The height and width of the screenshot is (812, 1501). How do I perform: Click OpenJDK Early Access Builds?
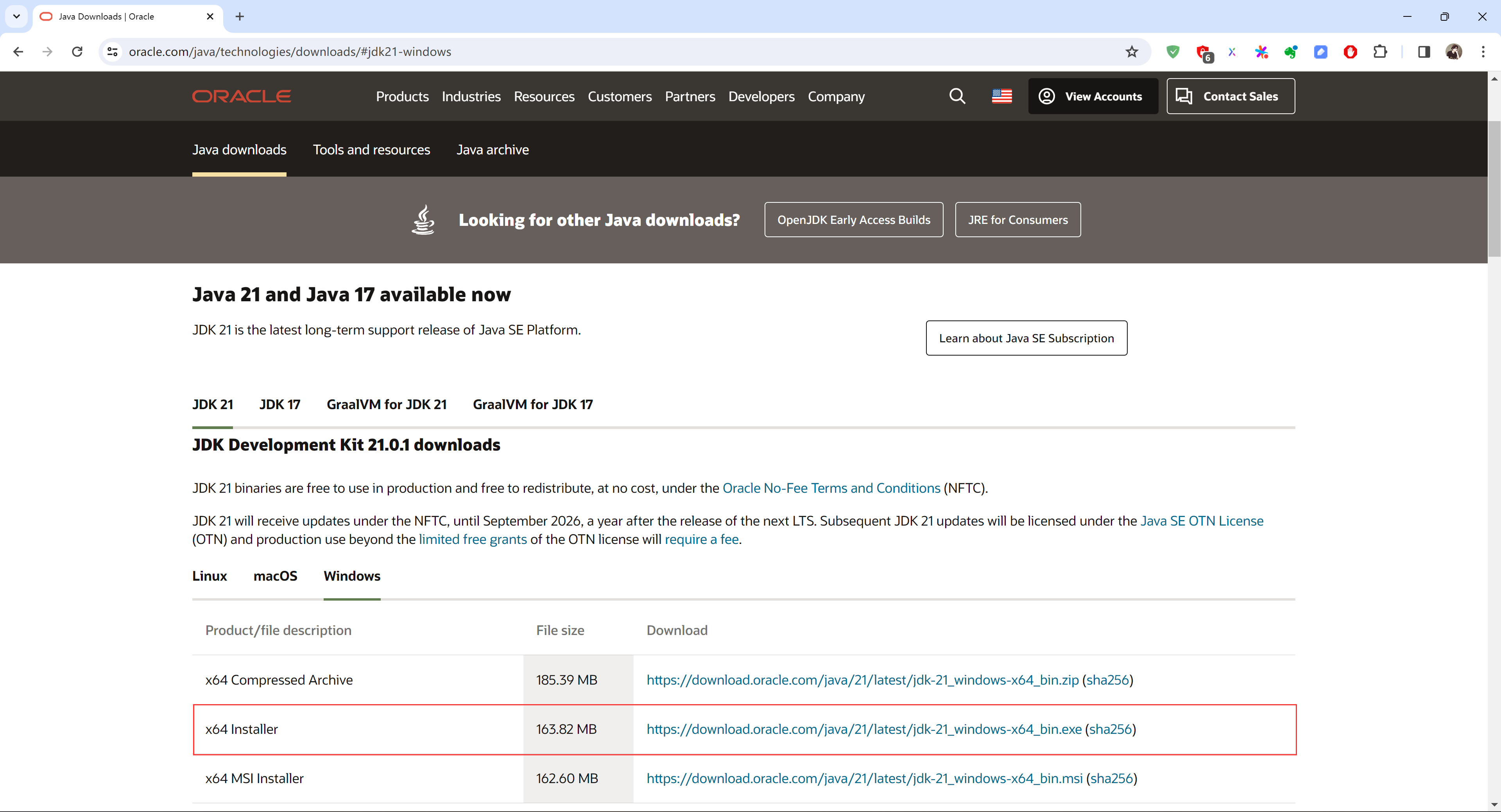854,220
